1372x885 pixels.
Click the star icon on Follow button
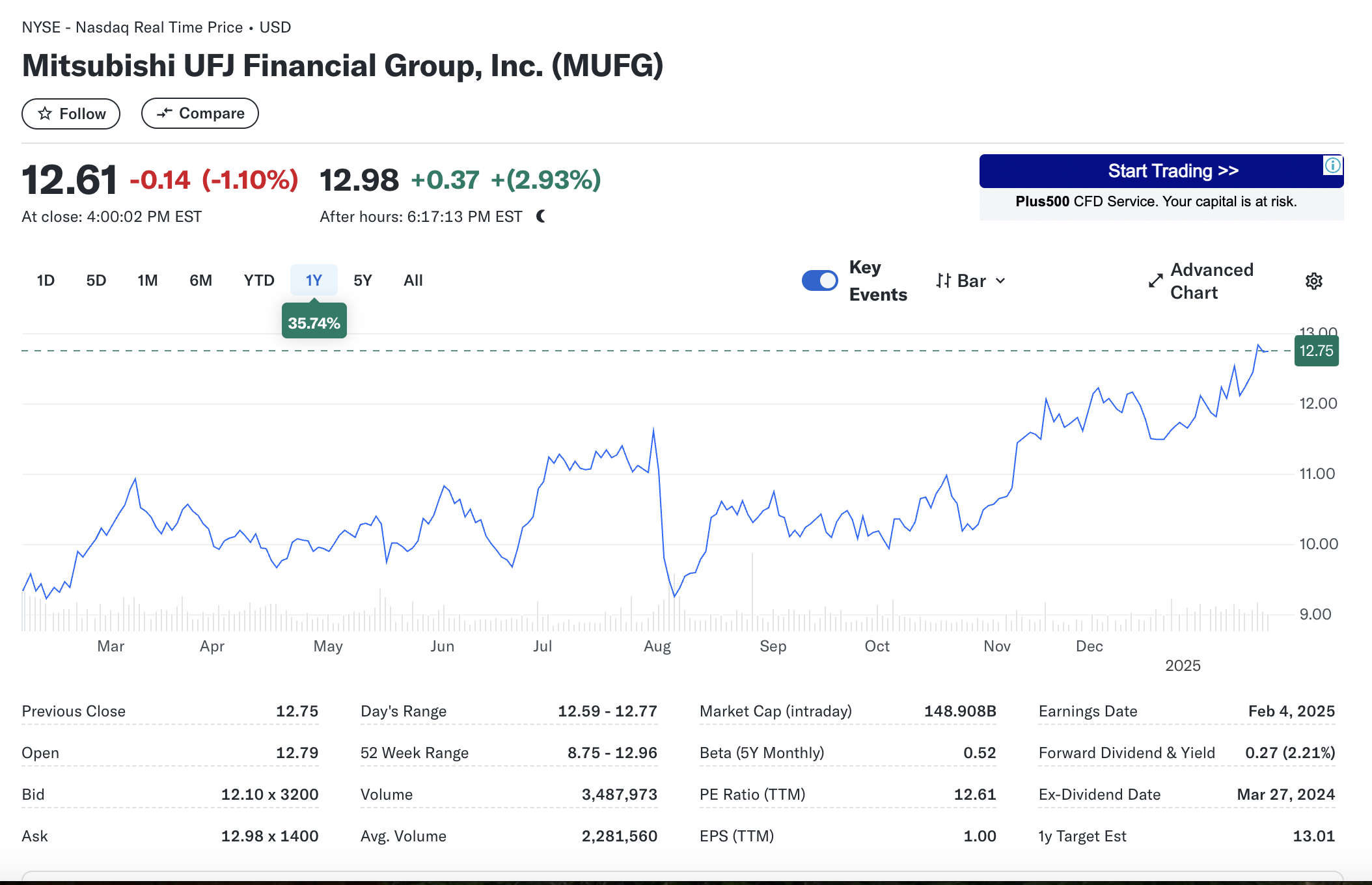44,114
